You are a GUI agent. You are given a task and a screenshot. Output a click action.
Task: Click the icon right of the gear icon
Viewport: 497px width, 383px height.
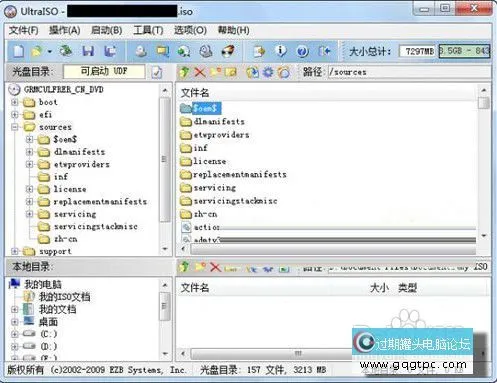point(284,72)
